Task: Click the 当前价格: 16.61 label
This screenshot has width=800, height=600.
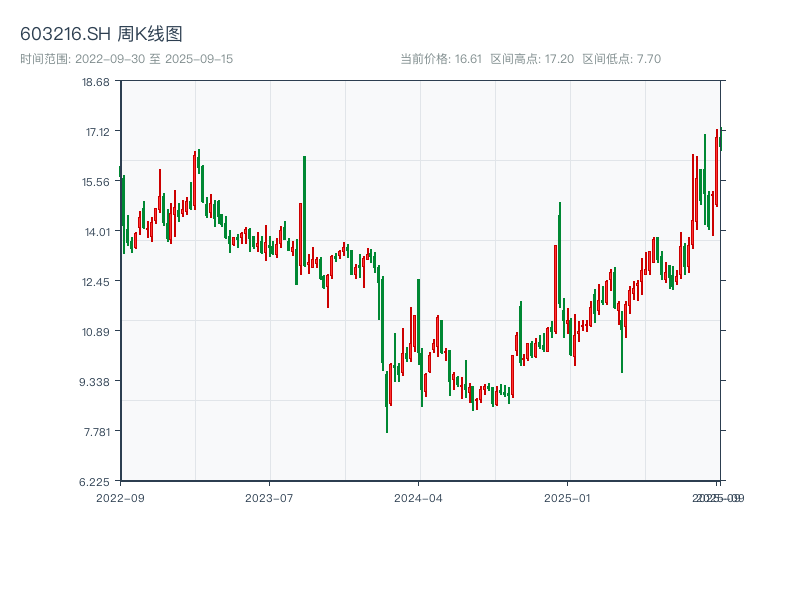Action: point(441,59)
